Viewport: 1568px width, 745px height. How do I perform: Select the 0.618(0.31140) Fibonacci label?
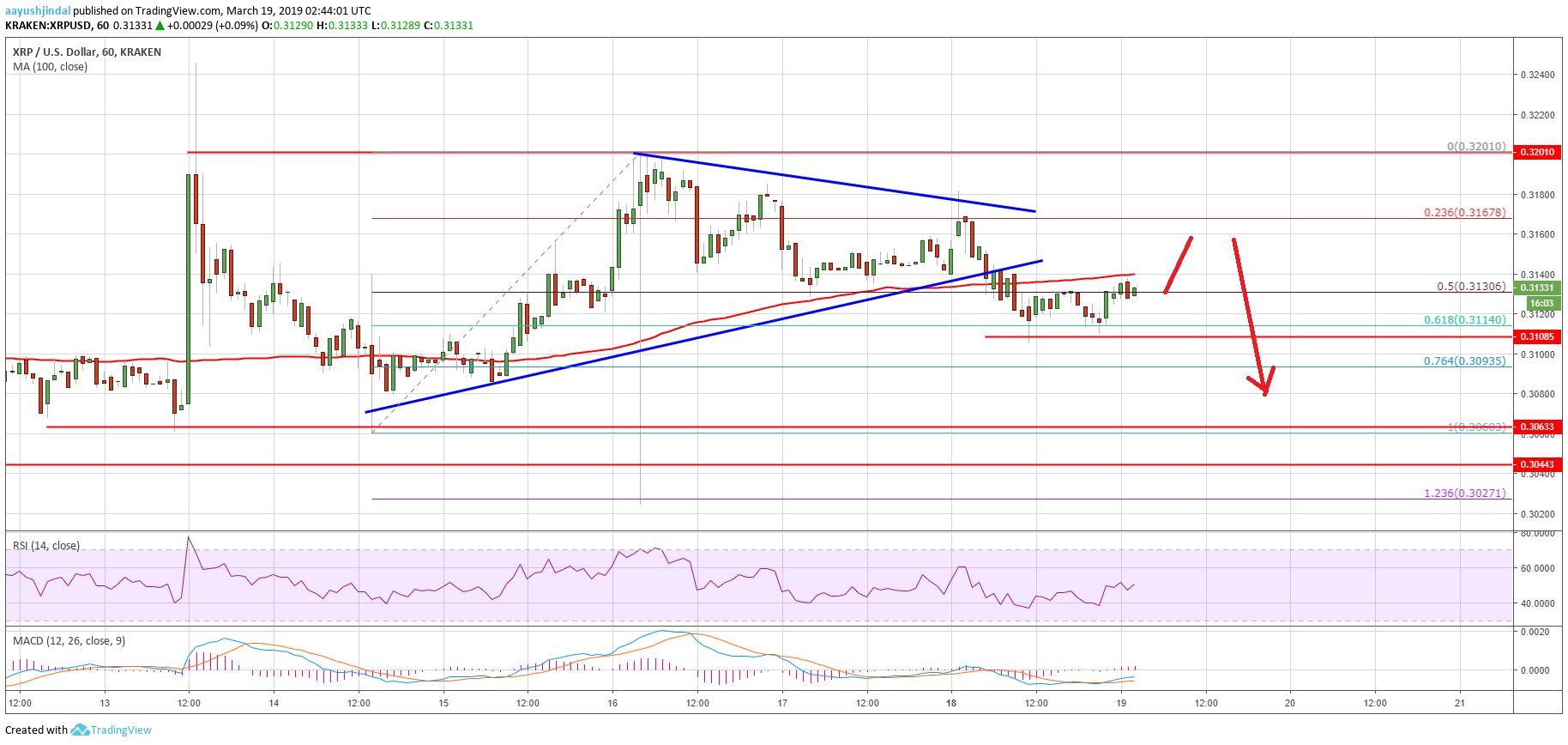coord(1465,319)
